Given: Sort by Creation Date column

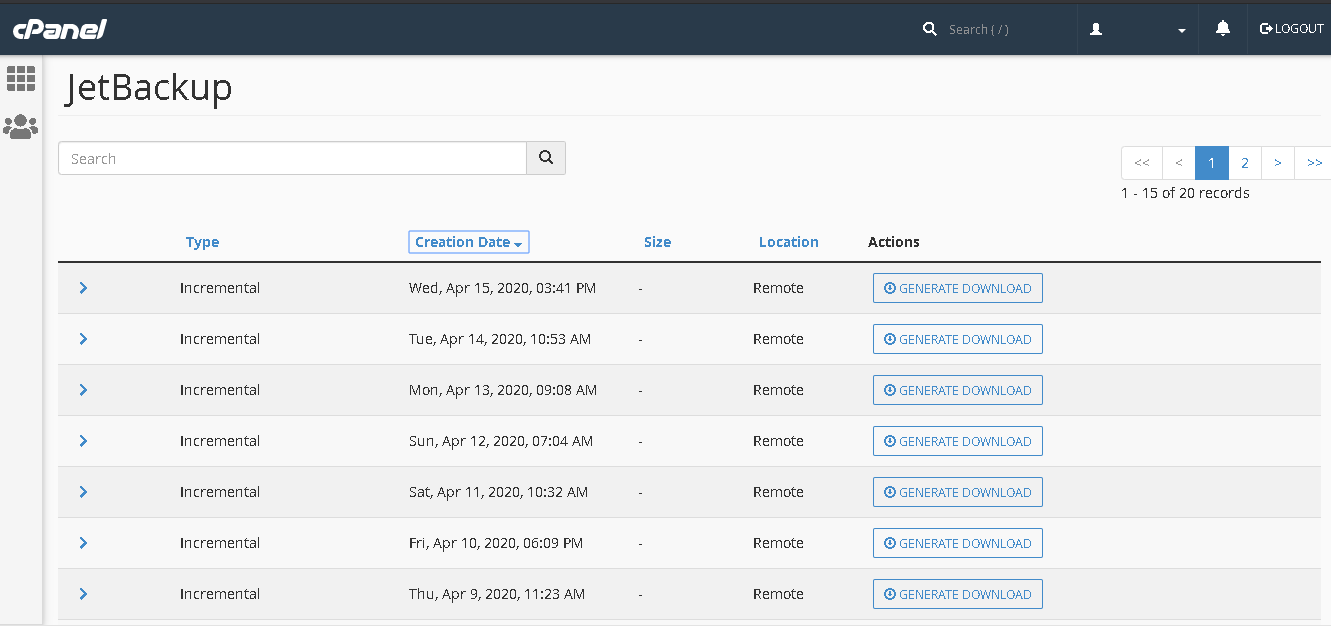Looking at the screenshot, I should [468, 242].
